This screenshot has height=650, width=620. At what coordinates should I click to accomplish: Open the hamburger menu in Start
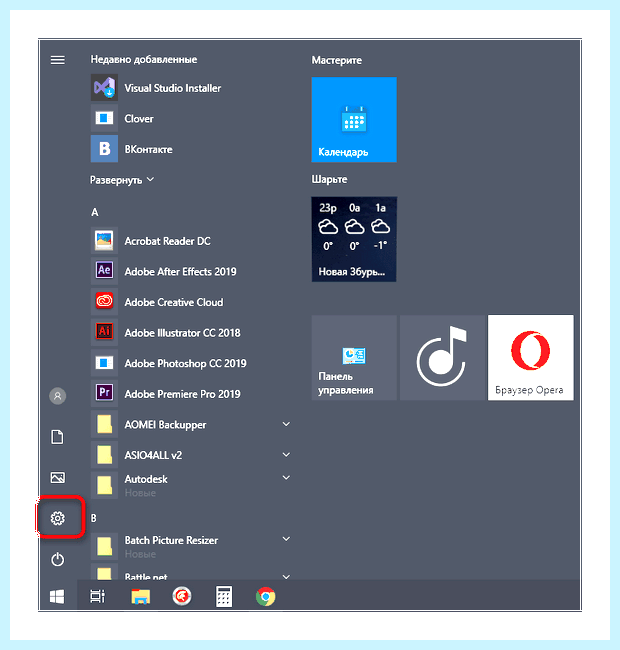tap(58, 60)
